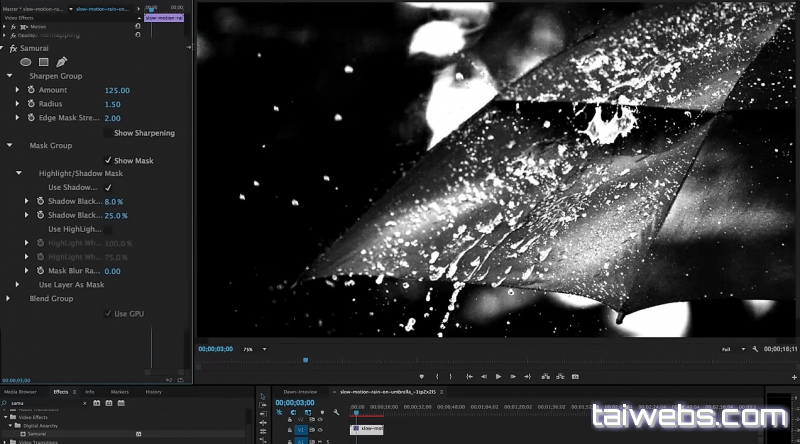Screen dimensions: 800x444
Task: Toggle the Use Shadow checkbox
Action: point(108,187)
